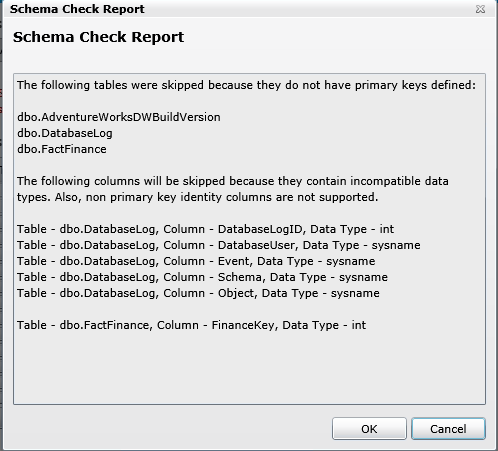Click the Event column name
The height and width of the screenshot is (451, 498).
(x=233, y=261)
